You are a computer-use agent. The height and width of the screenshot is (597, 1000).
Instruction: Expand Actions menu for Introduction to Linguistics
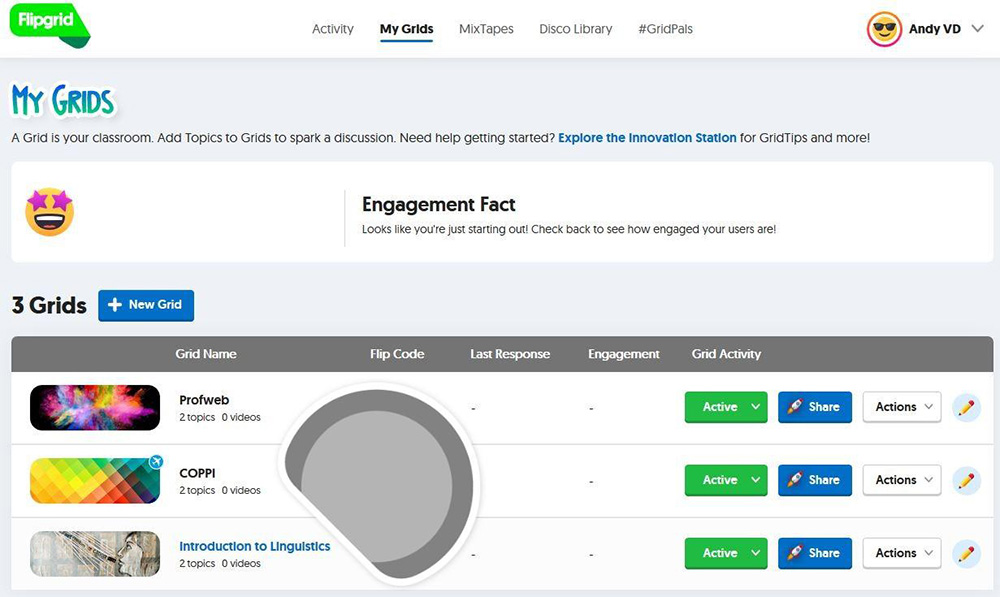click(x=902, y=553)
